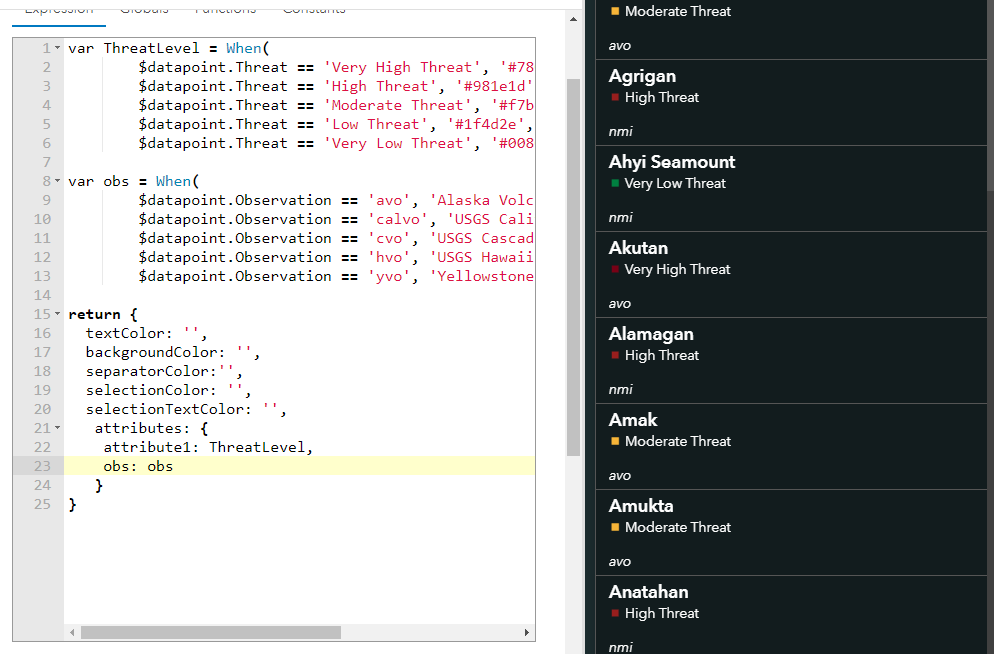Select the Anatahan list item
Screen dimensions: 994x654
(x=791, y=615)
